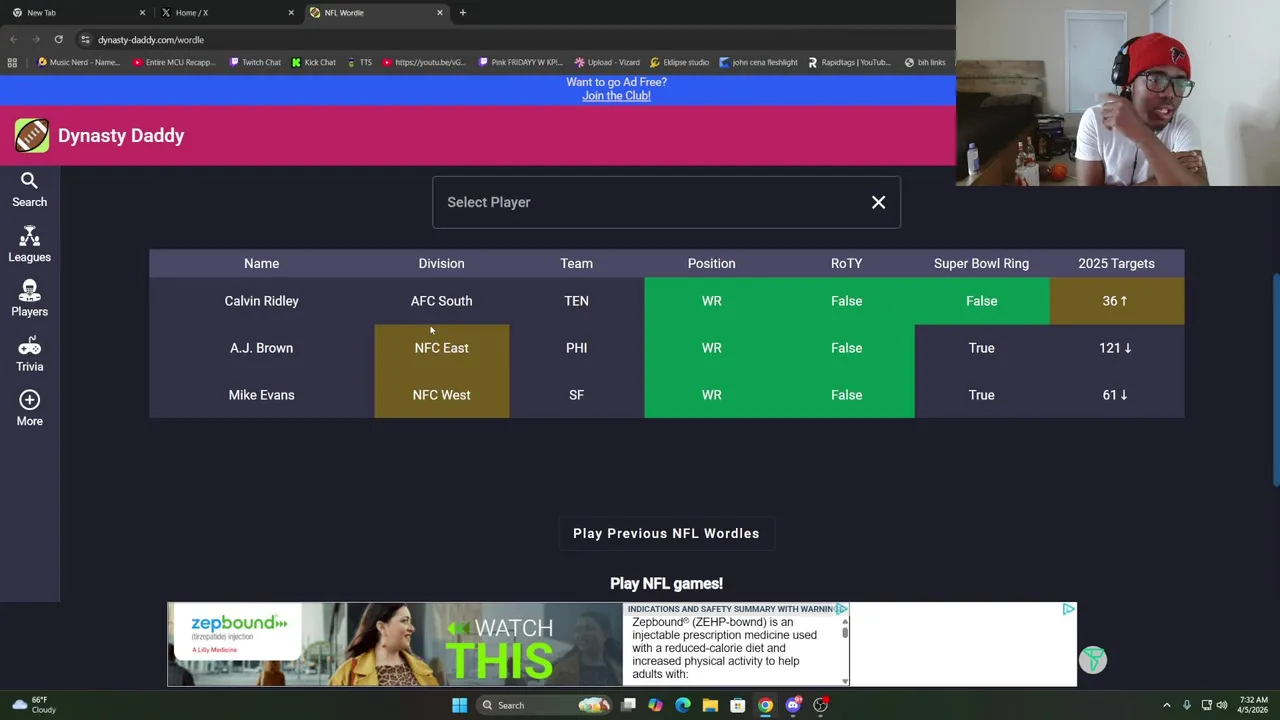Screen dimensions: 1280x720
Task: Open the site information icon in address bar
Action: (x=85, y=40)
